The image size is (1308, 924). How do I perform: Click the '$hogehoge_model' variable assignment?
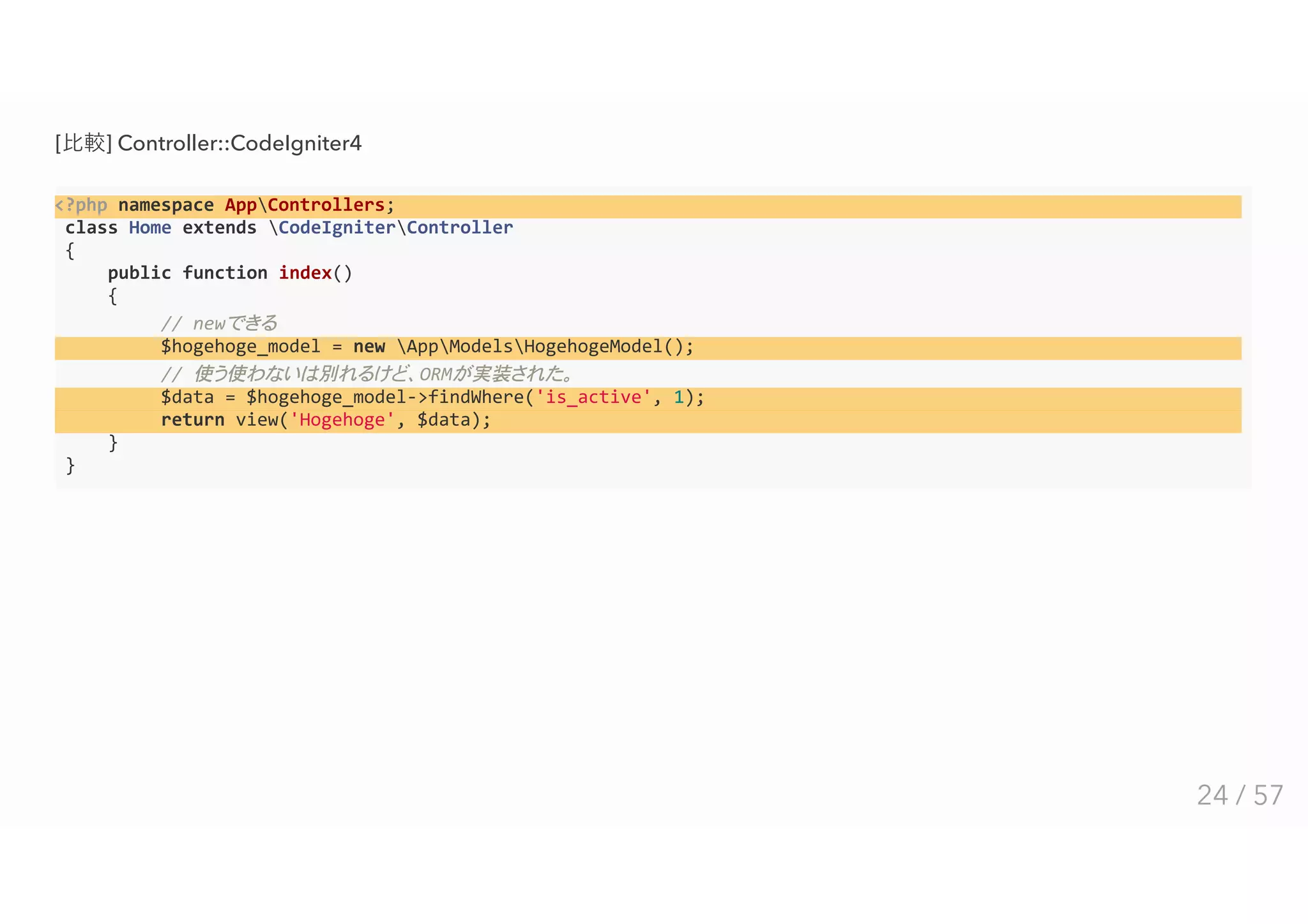(x=240, y=347)
